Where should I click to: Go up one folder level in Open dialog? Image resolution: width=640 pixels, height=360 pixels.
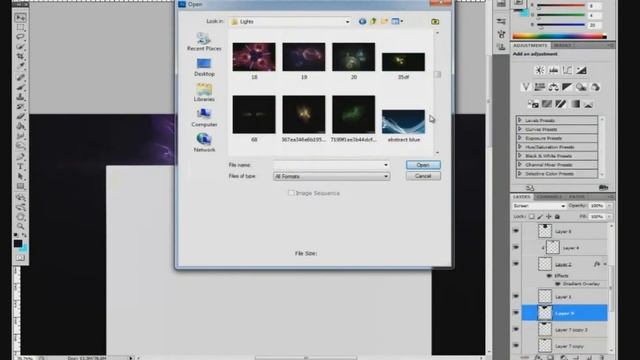tap(373, 21)
